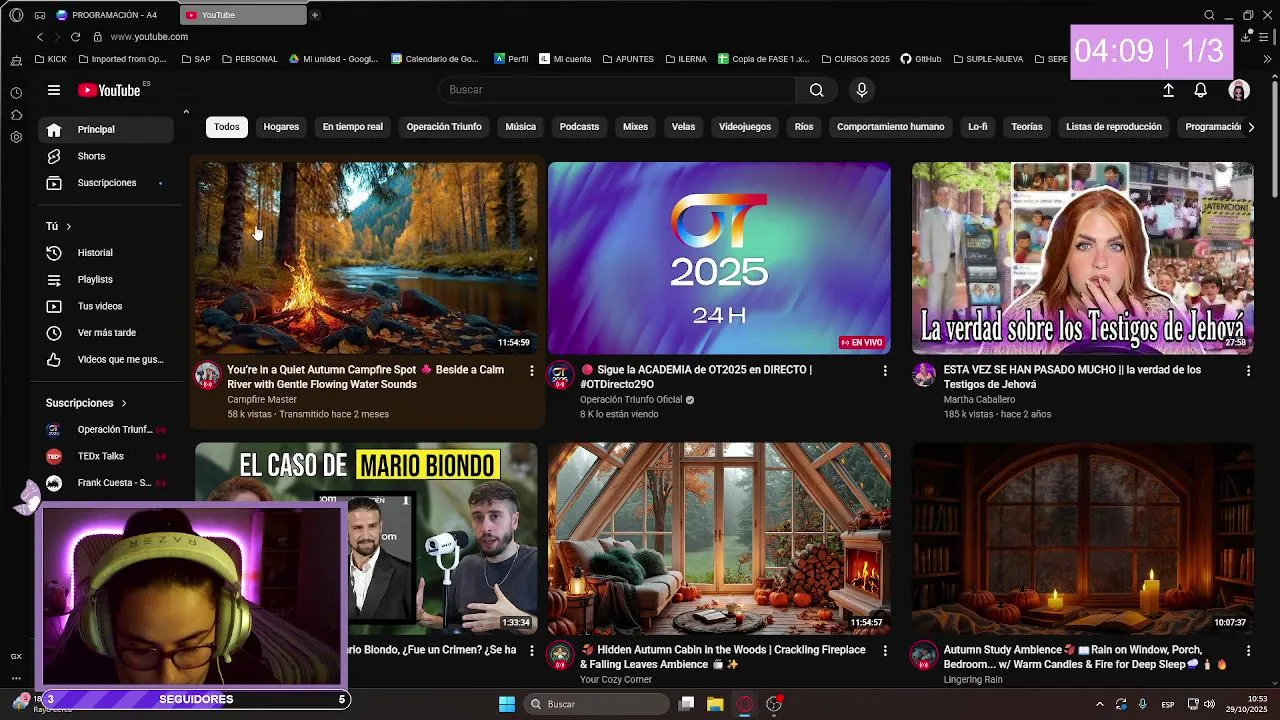The image size is (1280, 720).
Task: Open a new browser tab
Action: (314, 15)
